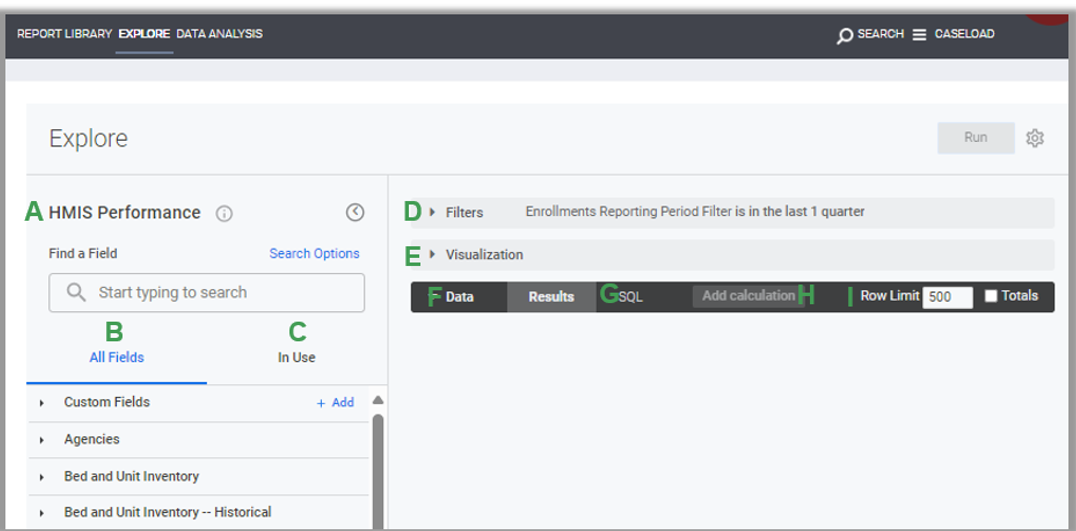Collapse the field picker with the arrow icon
This screenshot has height=531, width=1076.
point(355,213)
